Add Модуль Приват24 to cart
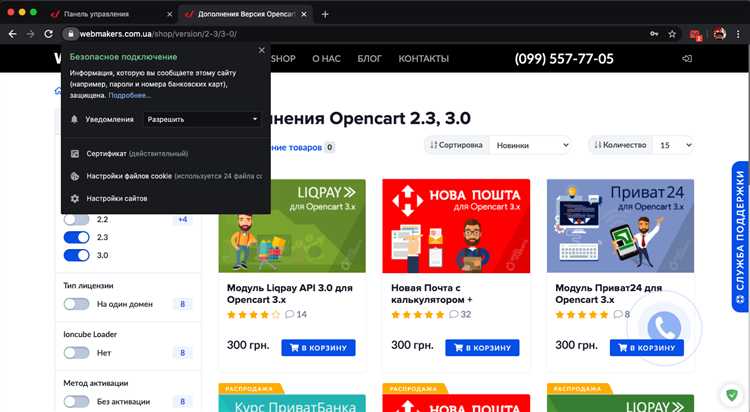This screenshot has height=412, width=750. pos(647,348)
